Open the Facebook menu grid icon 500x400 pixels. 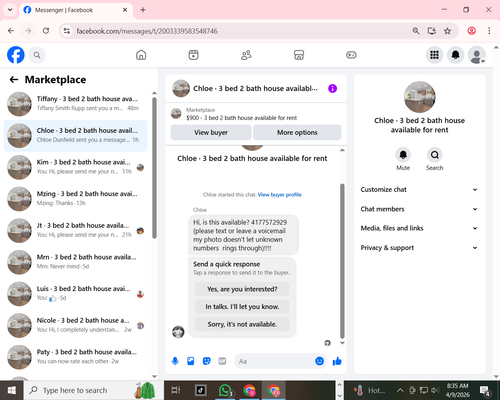(434, 55)
